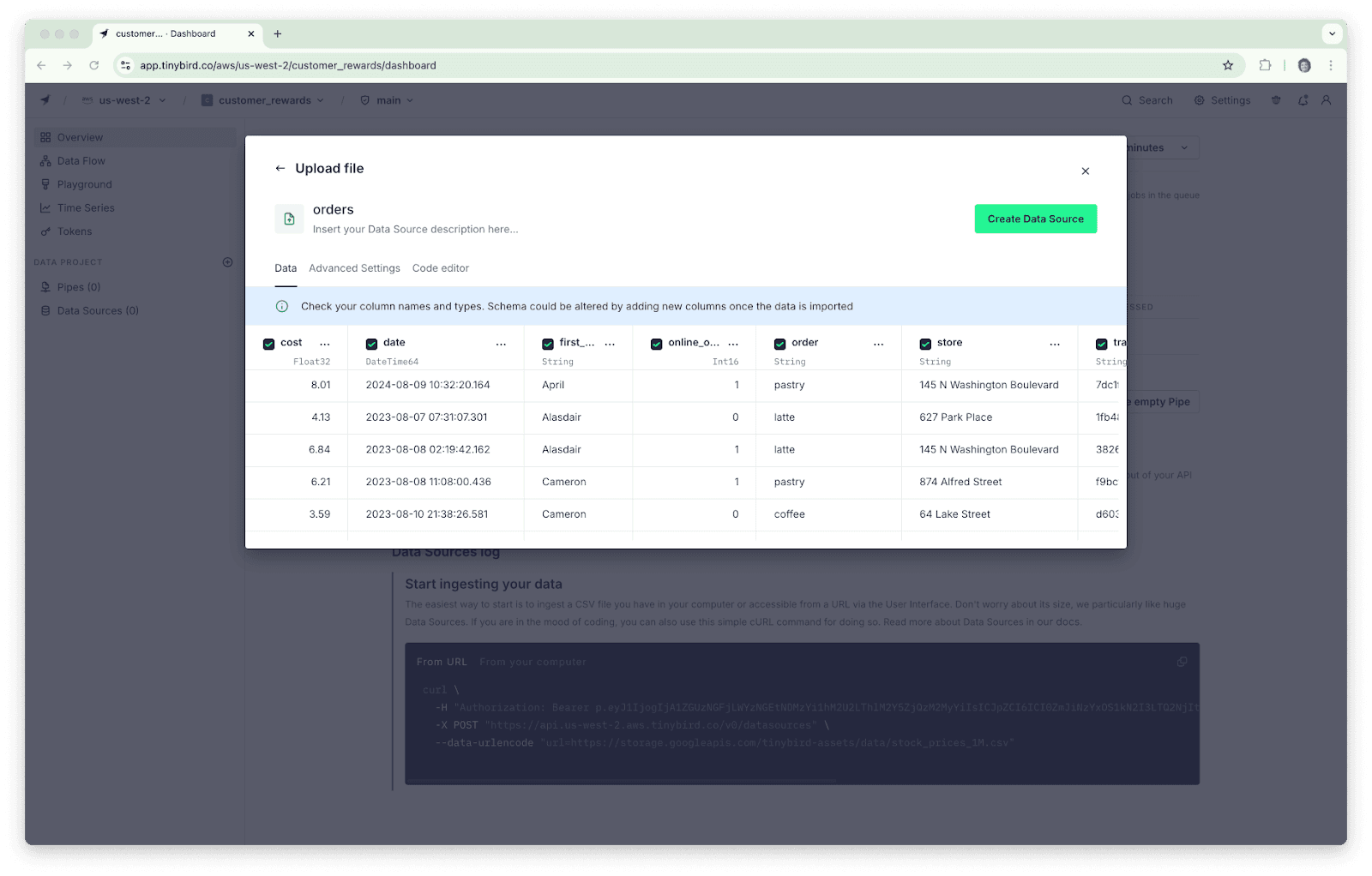This screenshot has height=876, width=1372.
Task: Switch to Code editor tab
Action: pos(441,268)
